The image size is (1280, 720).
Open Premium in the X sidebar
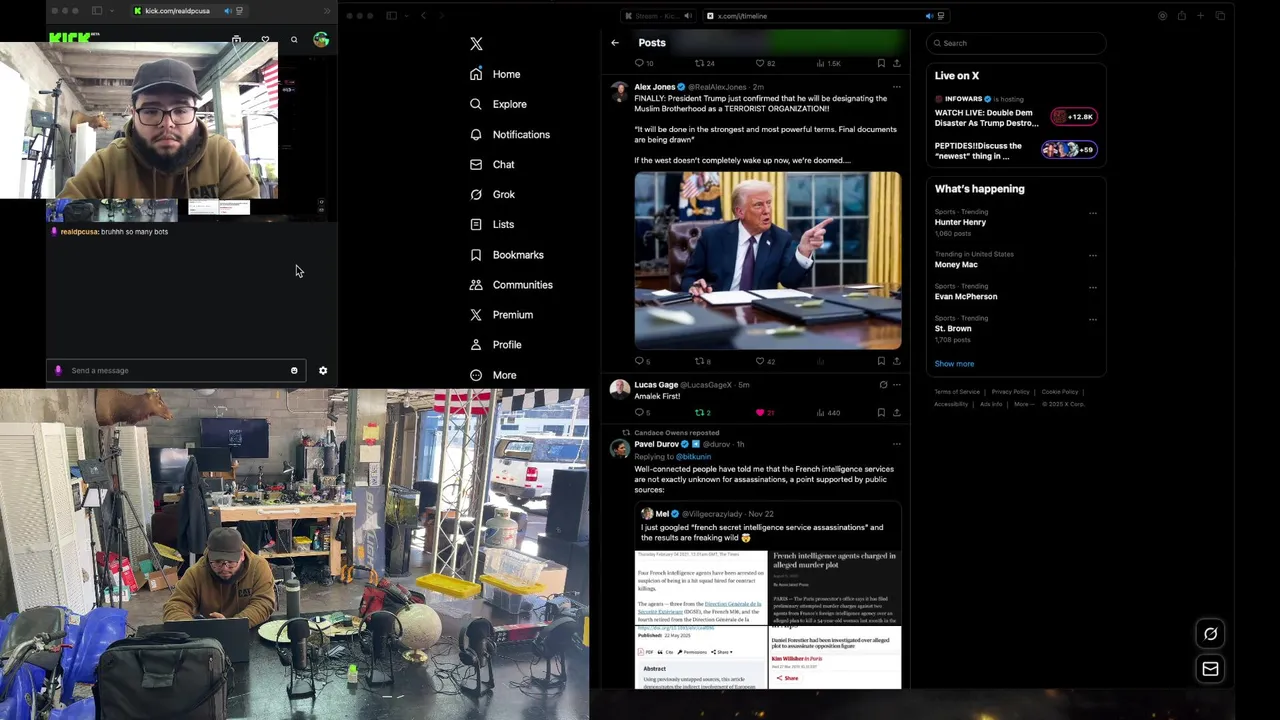click(x=501, y=315)
